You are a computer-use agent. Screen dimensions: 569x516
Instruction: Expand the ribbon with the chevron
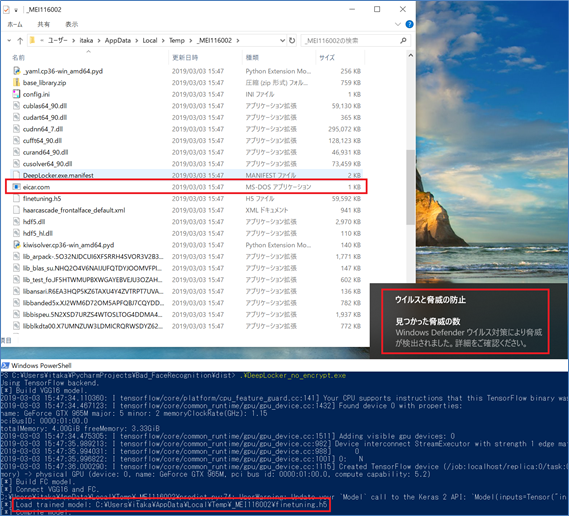[398, 24]
